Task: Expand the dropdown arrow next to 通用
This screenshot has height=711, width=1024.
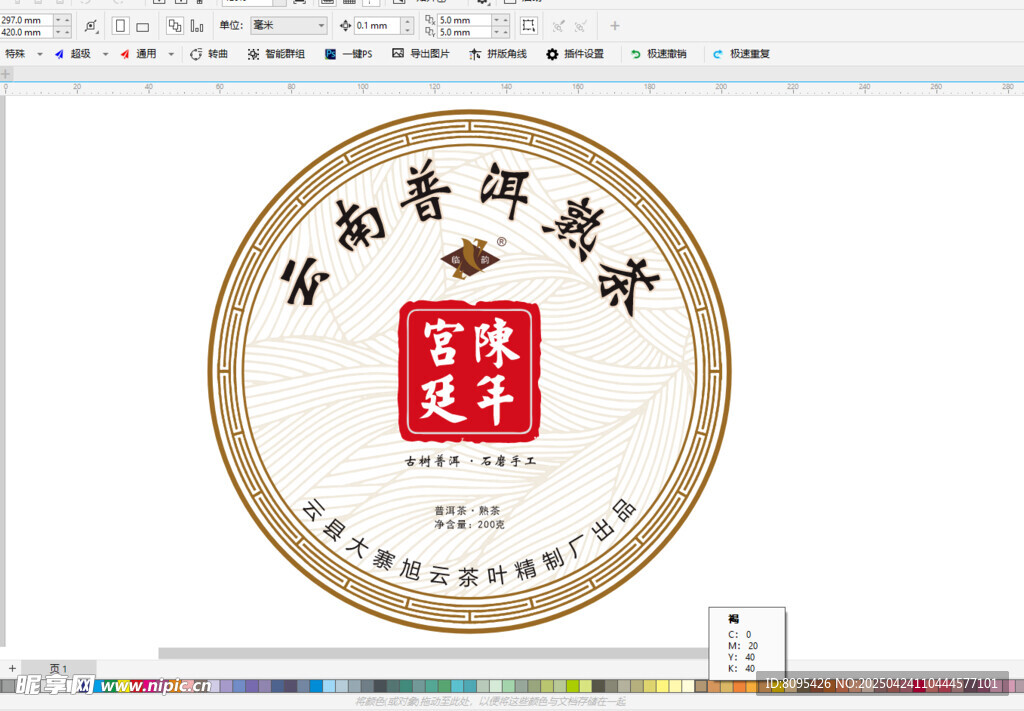Action: coord(171,54)
